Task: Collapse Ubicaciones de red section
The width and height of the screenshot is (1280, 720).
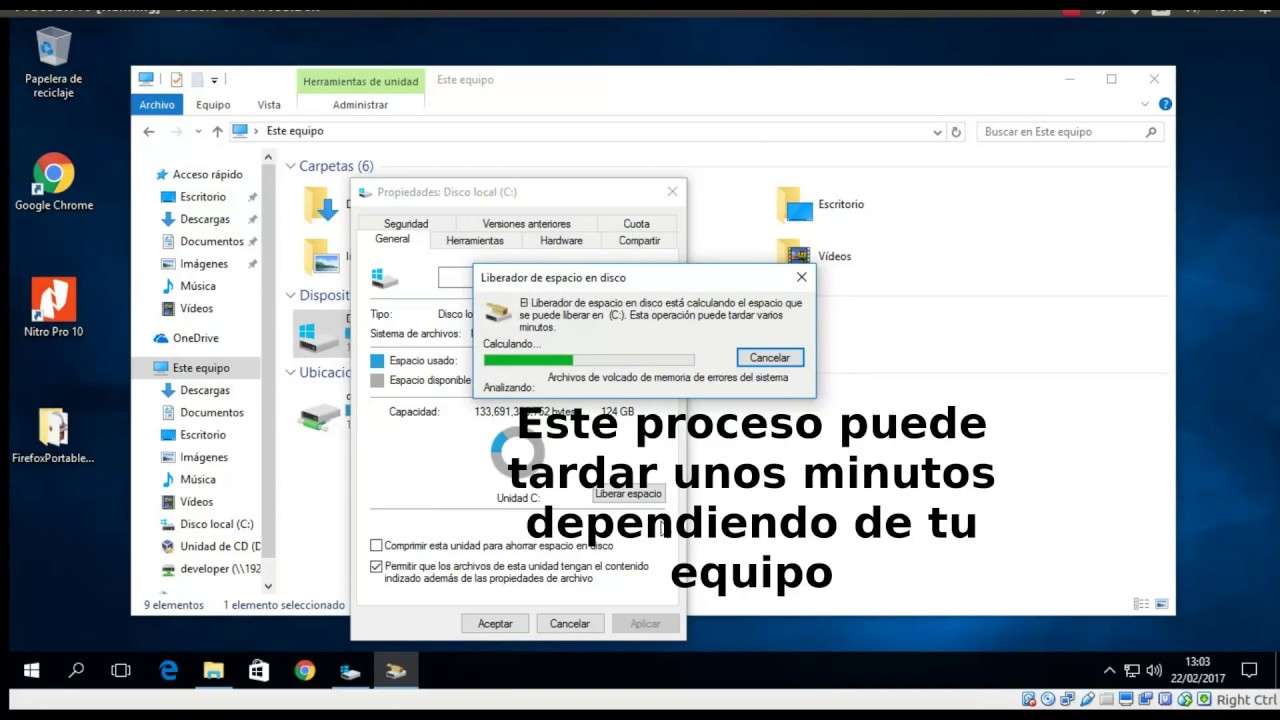Action: (292, 372)
